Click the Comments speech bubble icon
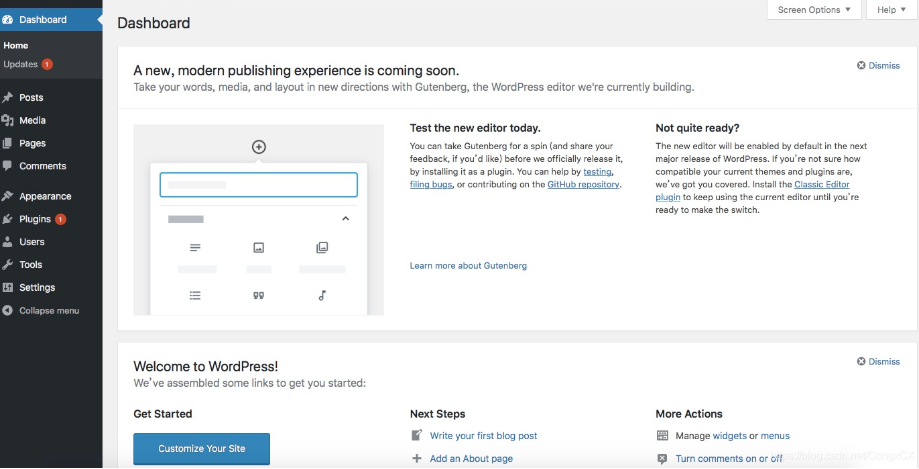The width and height of the screenshot is (919, 469). (x=7, y=166)
